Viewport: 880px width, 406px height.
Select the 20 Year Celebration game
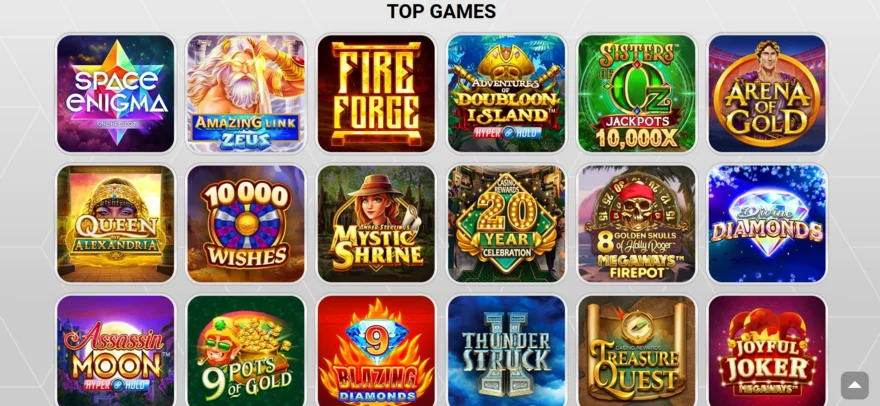(x=506, y=223)
